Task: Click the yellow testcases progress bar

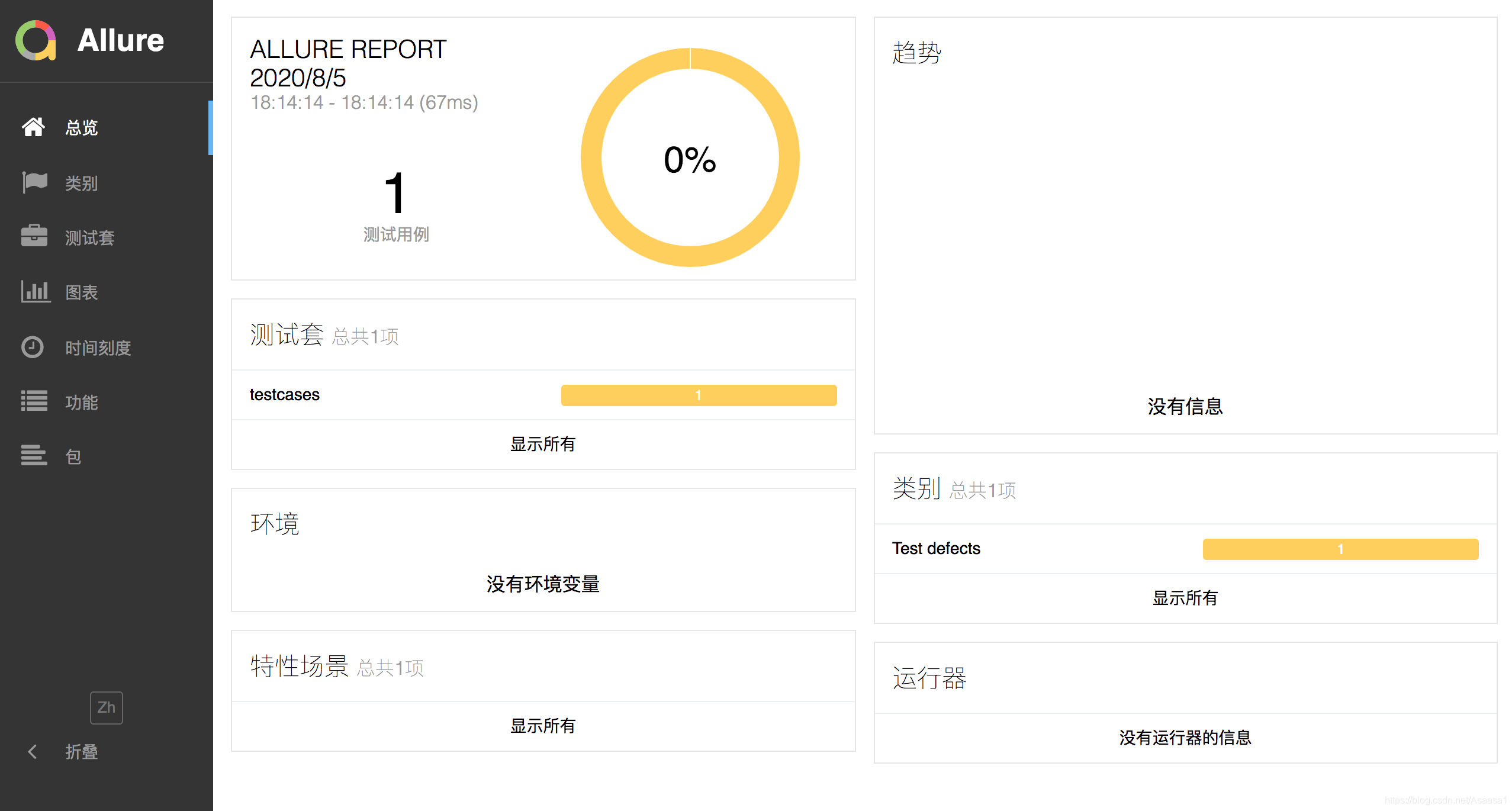Action: pyautogui.click(x=699, y=395)
